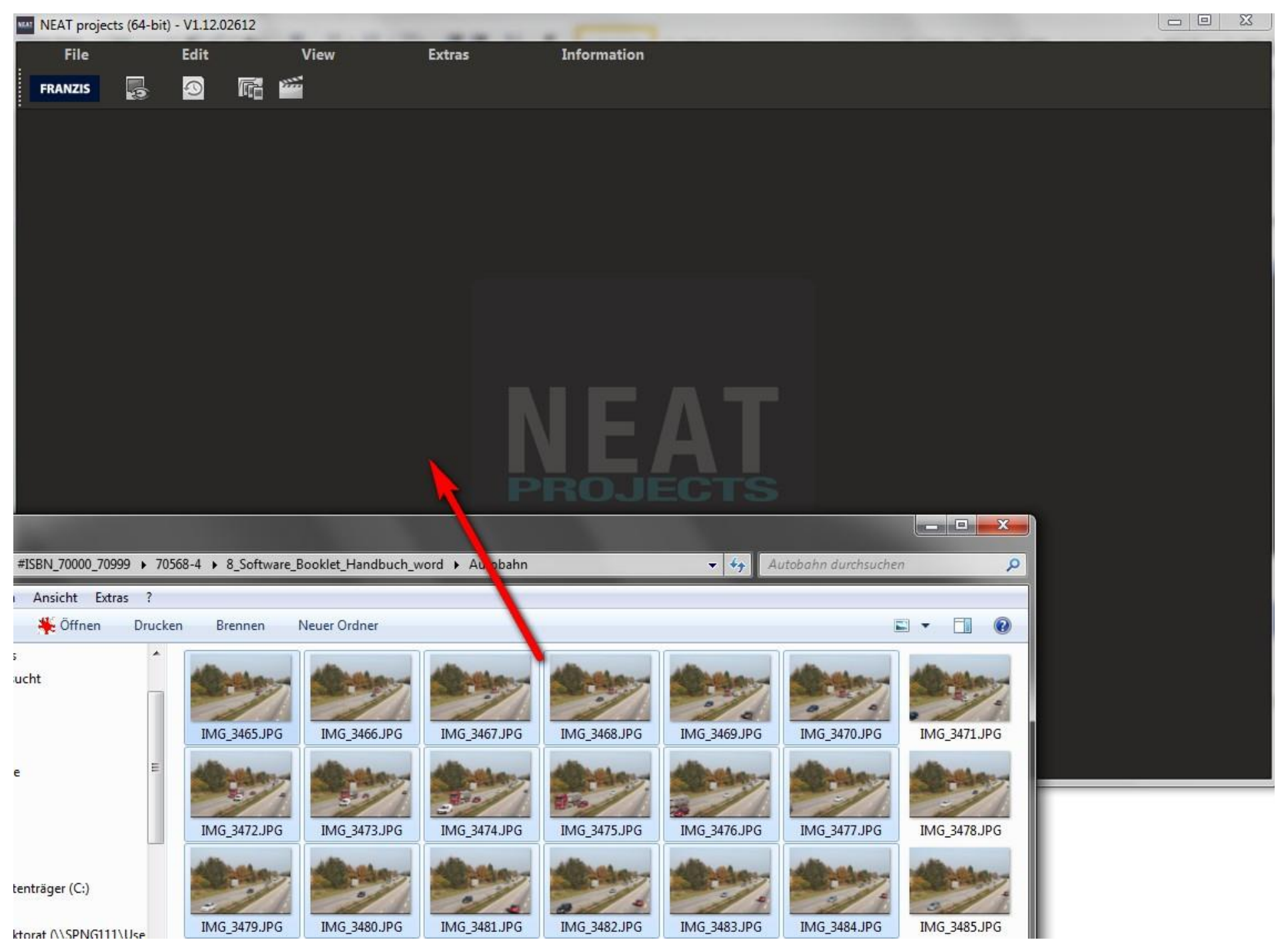Select thumbnail IMG_3483.JPG
The image size is (1288, 952).
pos(721,891)
